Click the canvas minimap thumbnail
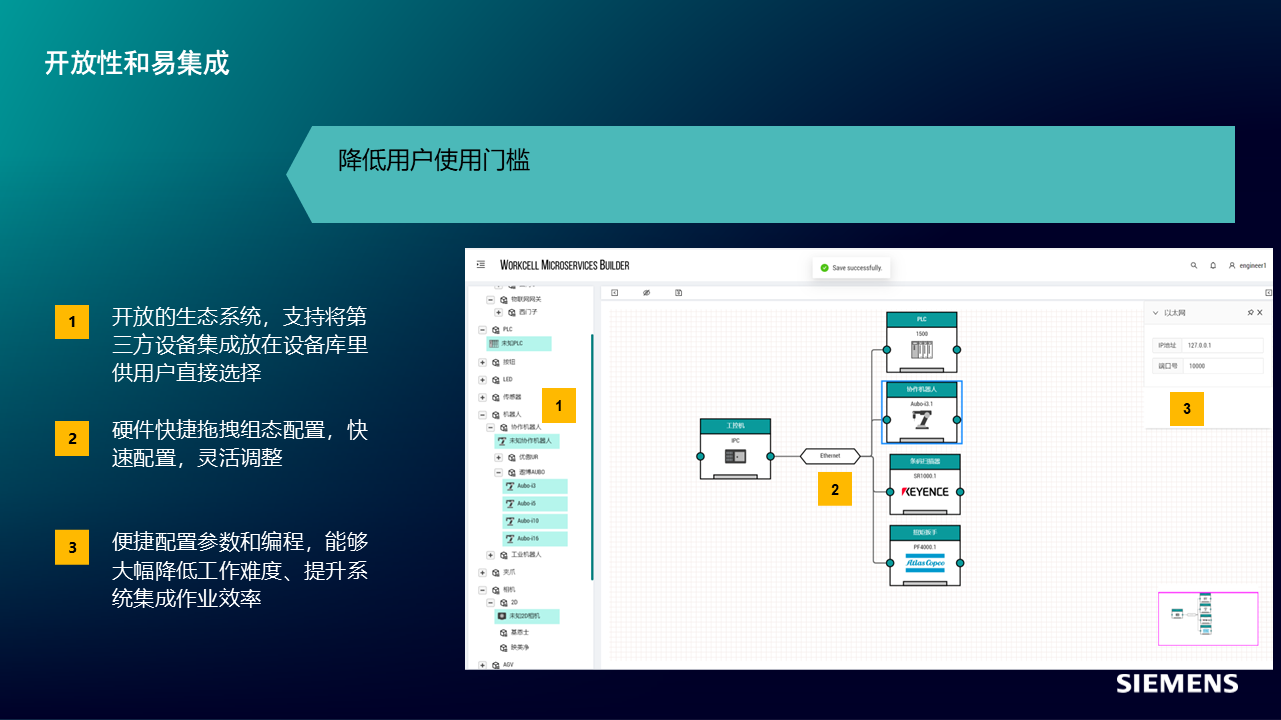Viewport: 1281px width, 720px height. click(1207, 617)
